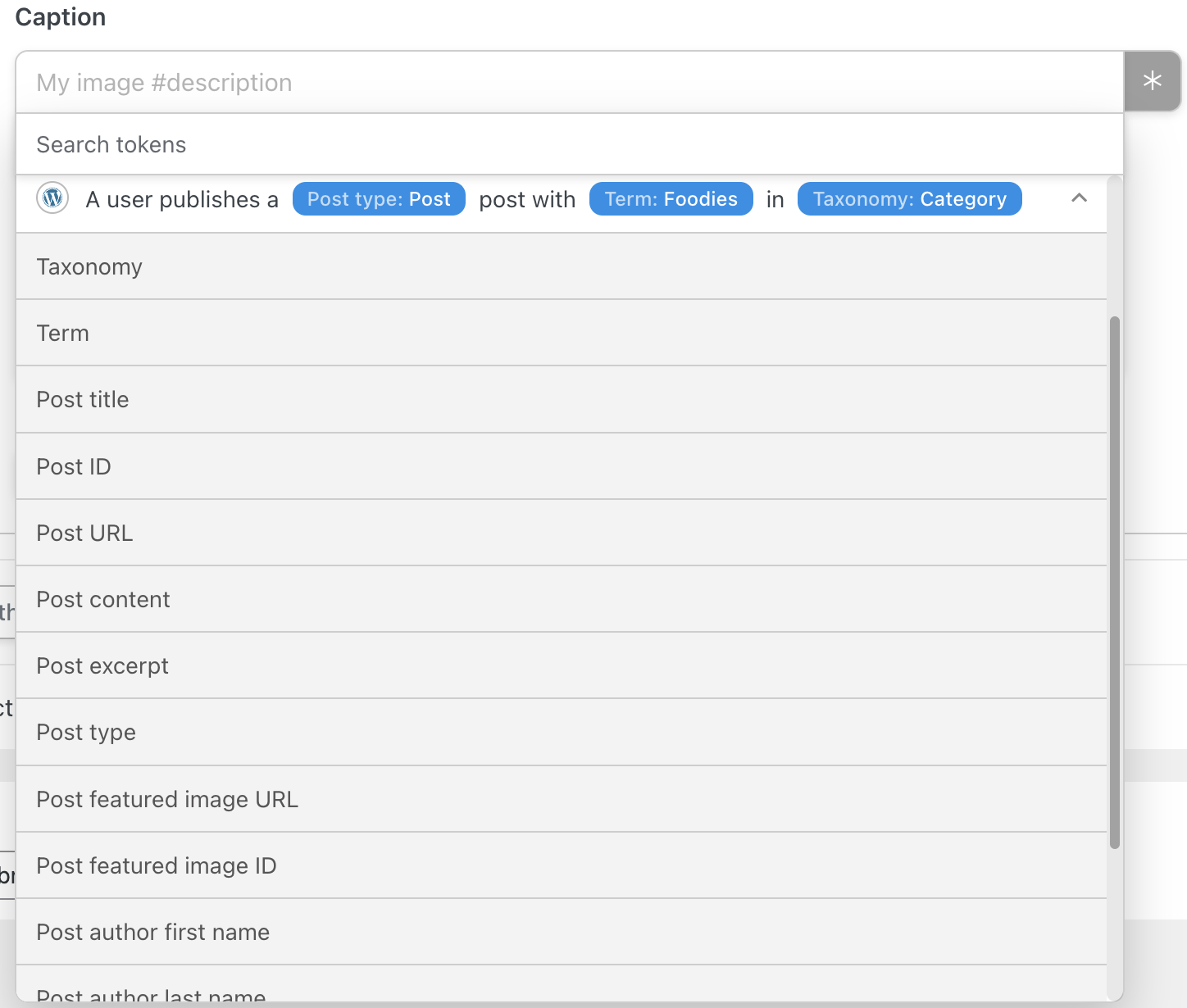Choose the Post excerpt token
1187x1008 pixels.
[562, 665]
